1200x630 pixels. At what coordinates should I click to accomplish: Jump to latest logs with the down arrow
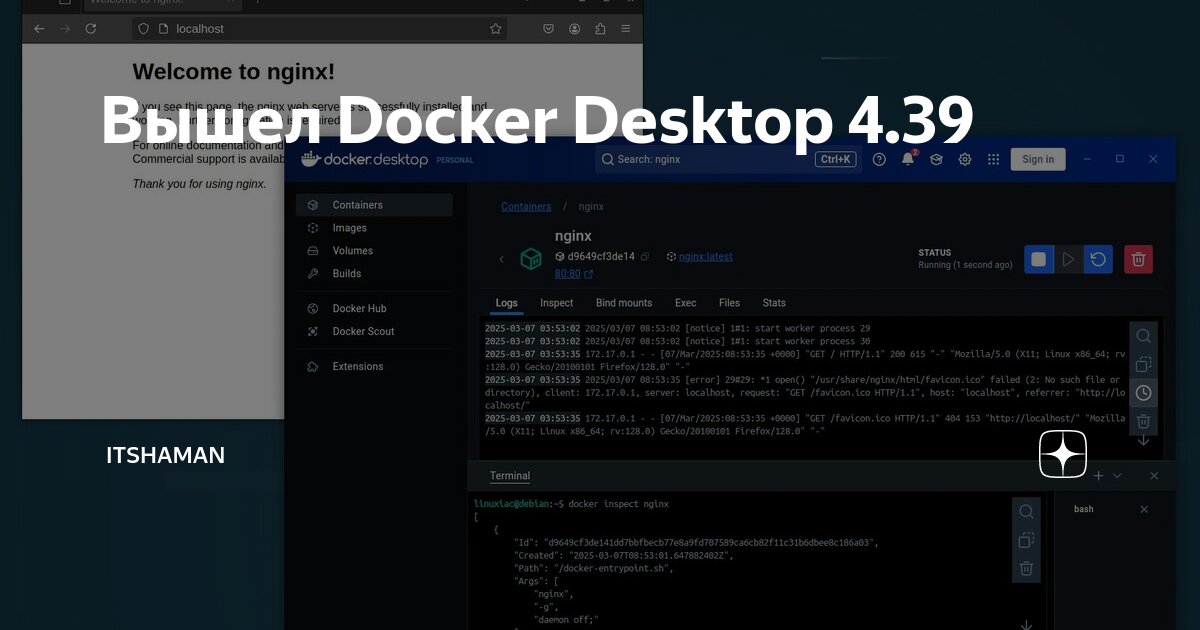point(1143,440)
